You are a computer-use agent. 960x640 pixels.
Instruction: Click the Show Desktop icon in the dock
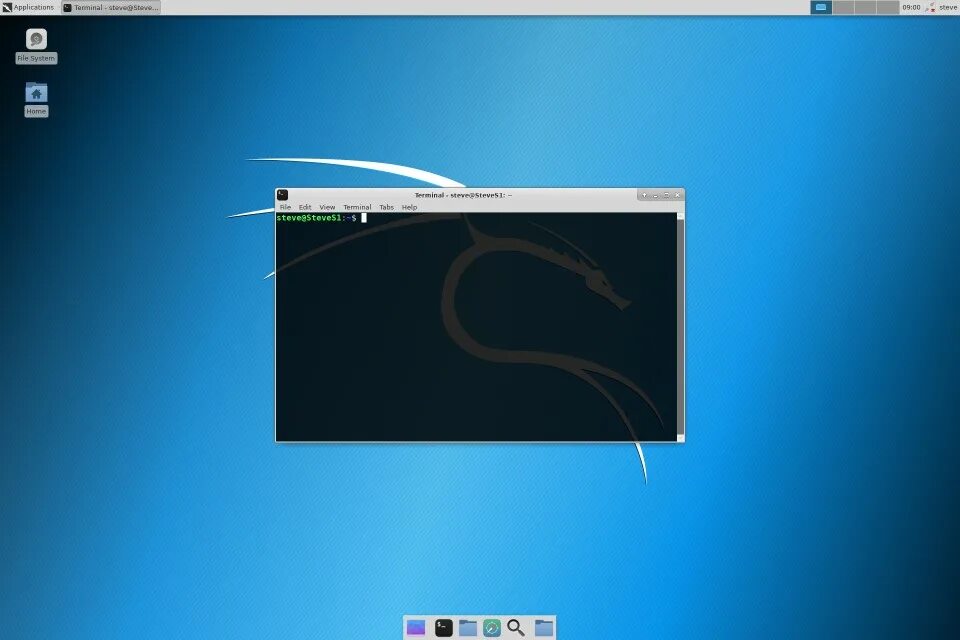pyautogui.click(x=416, y=628)
